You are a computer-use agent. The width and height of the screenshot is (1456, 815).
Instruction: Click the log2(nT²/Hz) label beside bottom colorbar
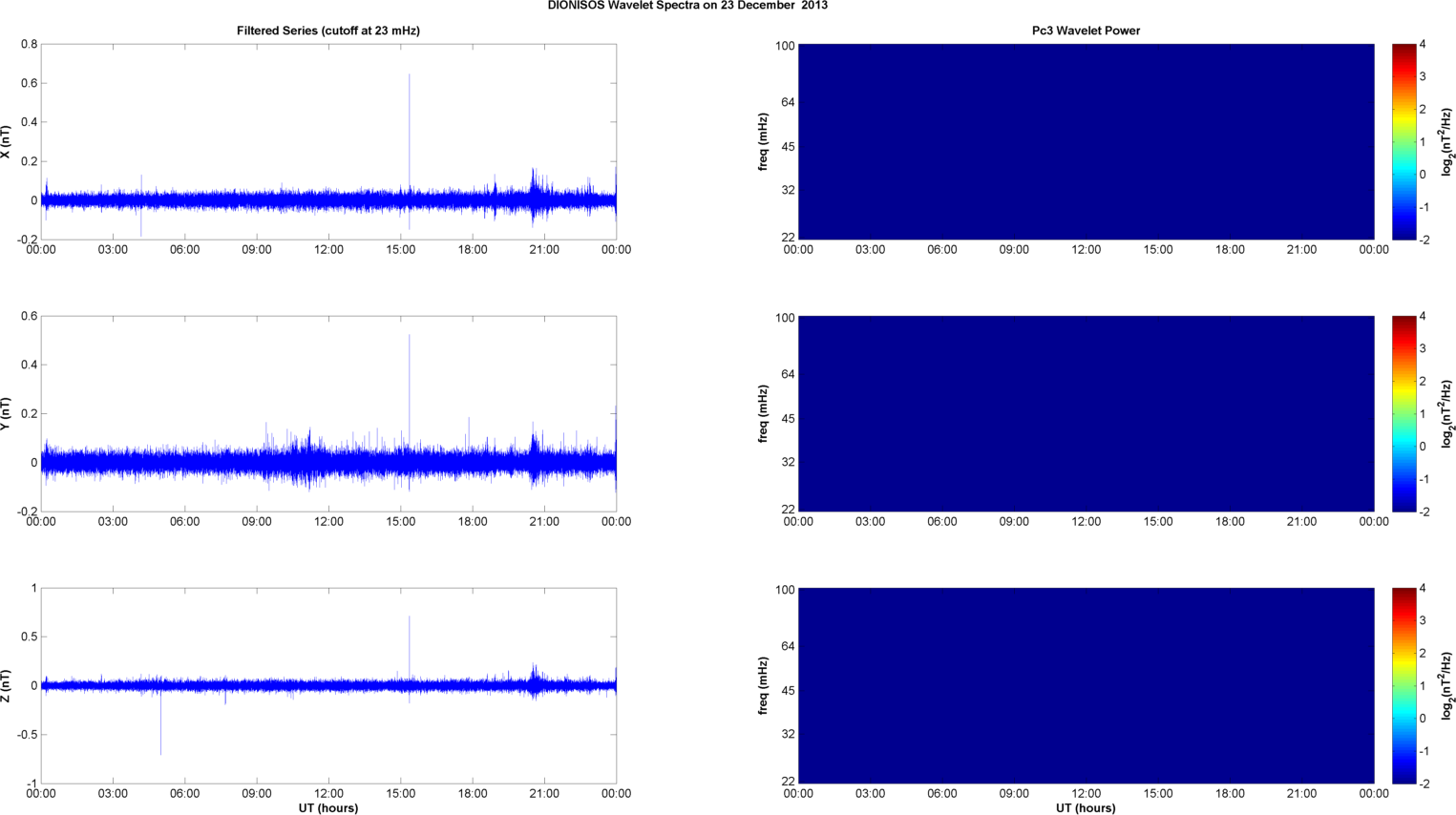pos(1447,686)
